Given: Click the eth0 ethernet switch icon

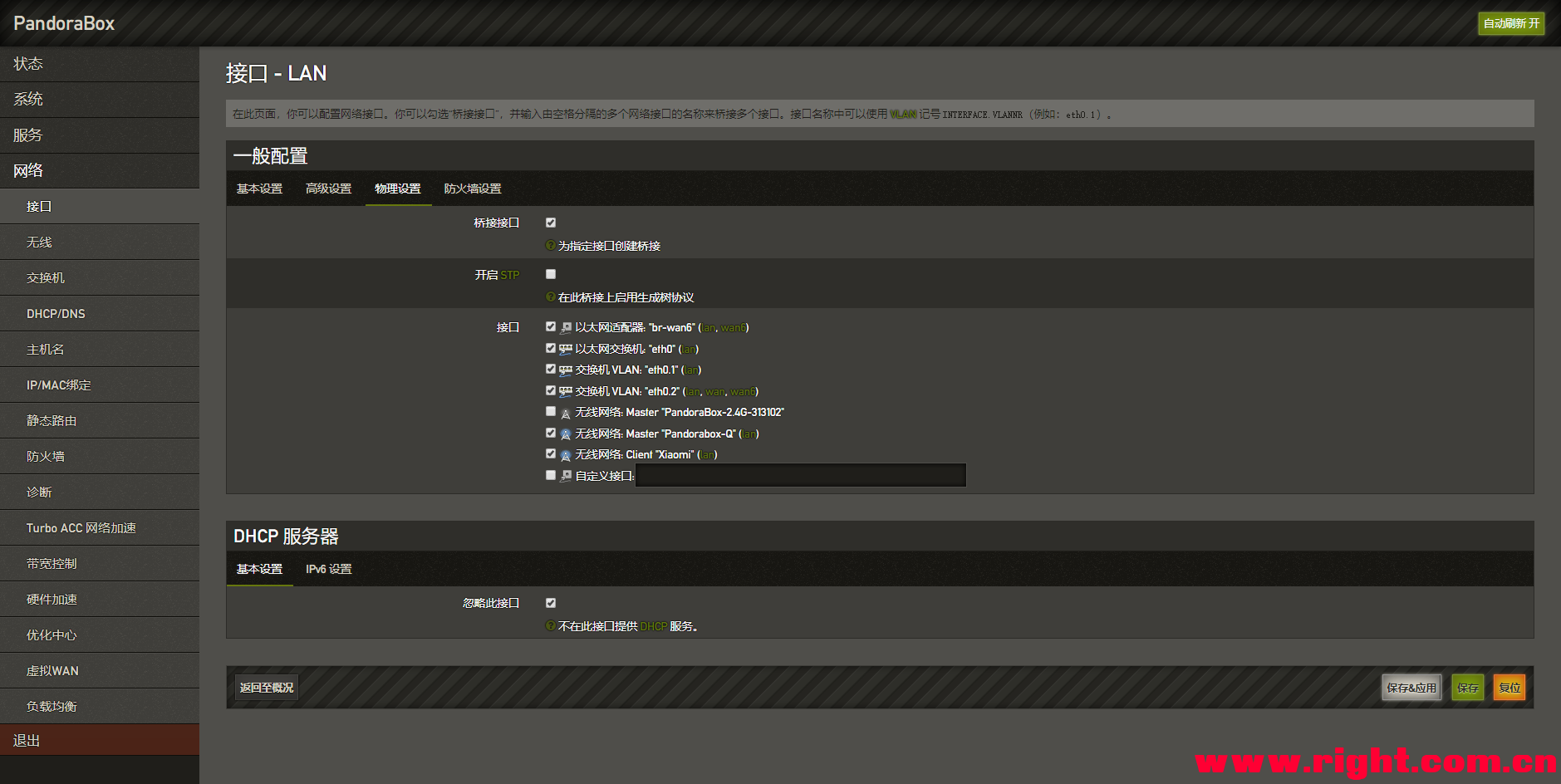Looking at the screenshot, I should (566, 349).
